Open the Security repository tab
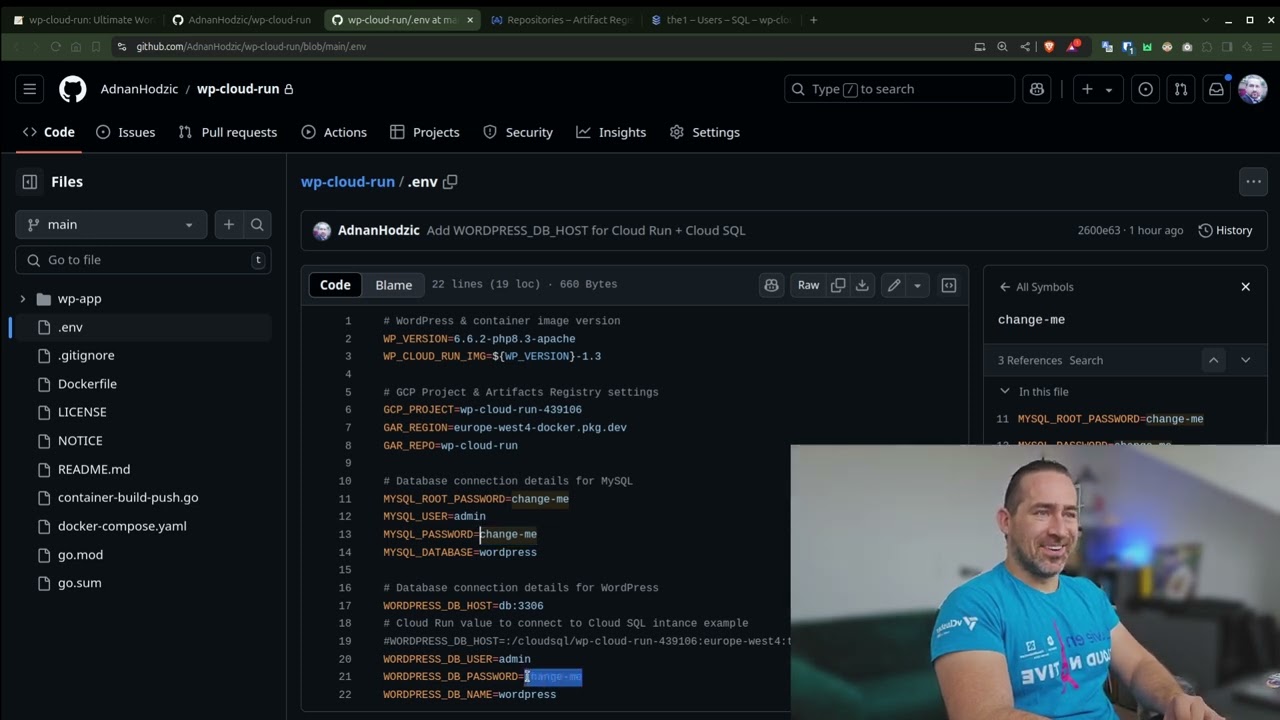 pyautogui.click(x=518, y=132)
